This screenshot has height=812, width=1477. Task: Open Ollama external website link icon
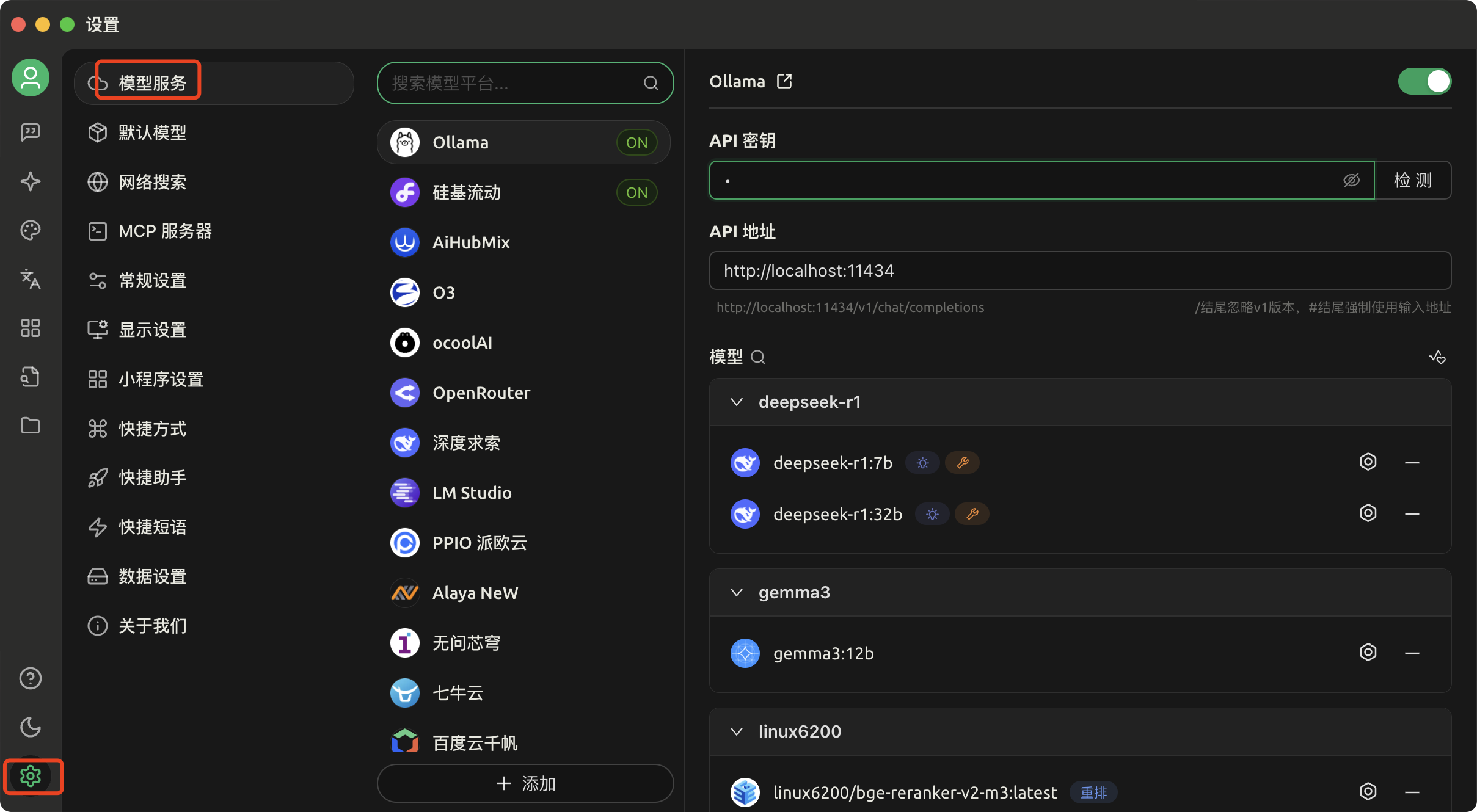coord(784,81)
